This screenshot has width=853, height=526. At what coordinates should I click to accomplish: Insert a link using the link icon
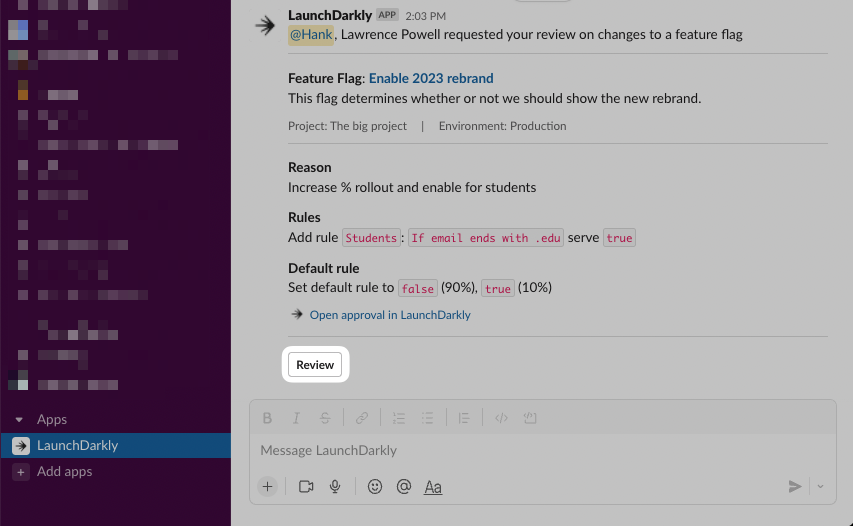coord(363,418)
